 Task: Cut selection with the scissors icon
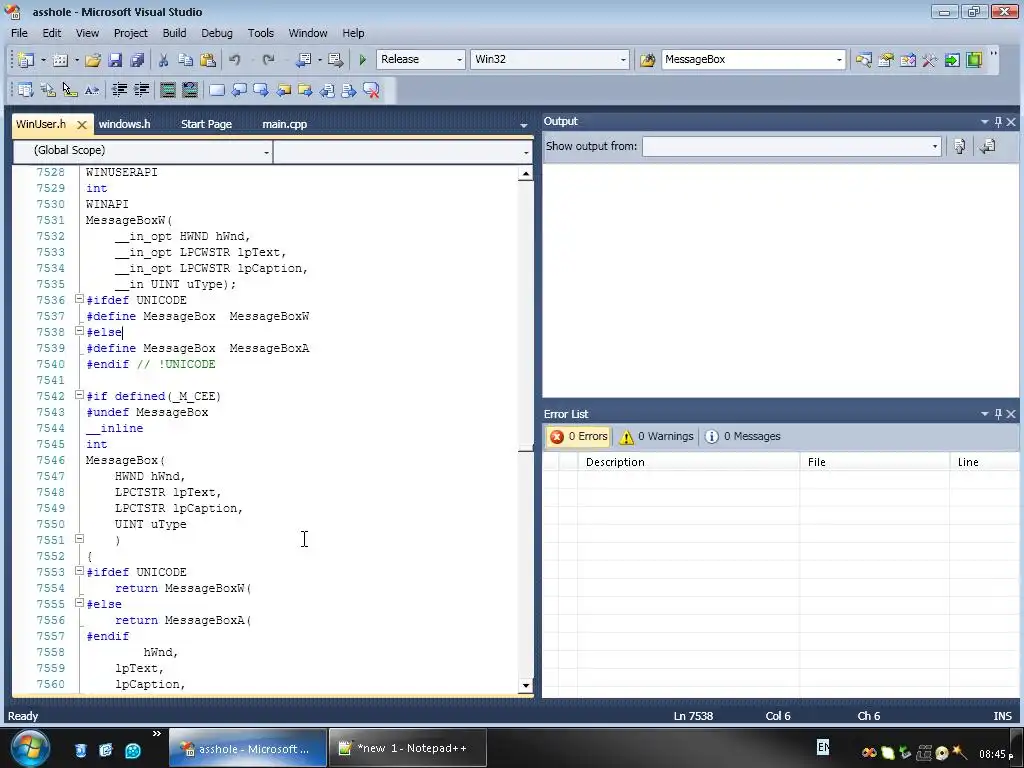[x=163, y=60]
